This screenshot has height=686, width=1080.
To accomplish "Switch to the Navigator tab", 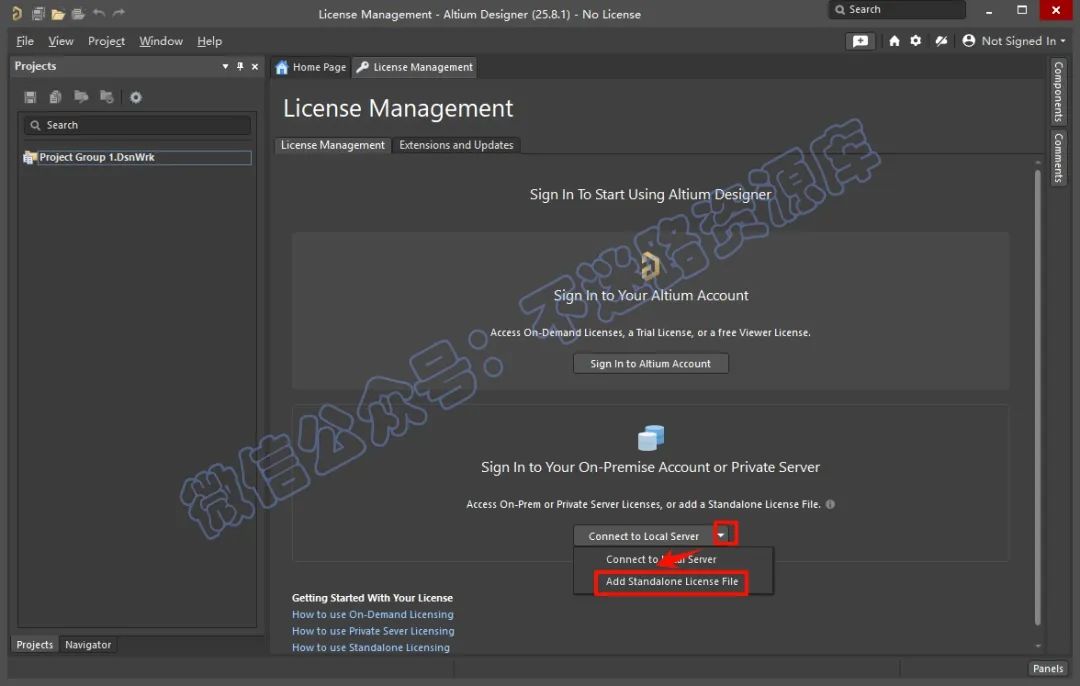I will [88, 645].
